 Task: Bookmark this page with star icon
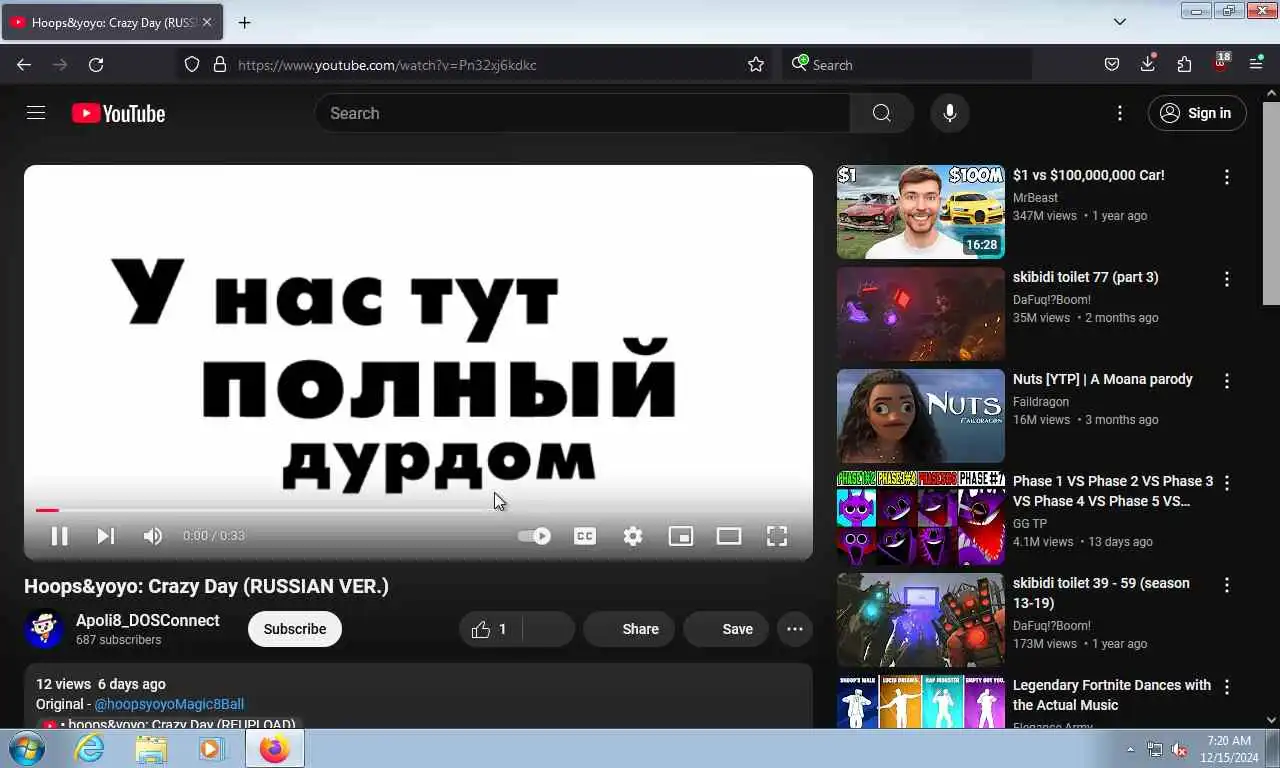(756, 65)
